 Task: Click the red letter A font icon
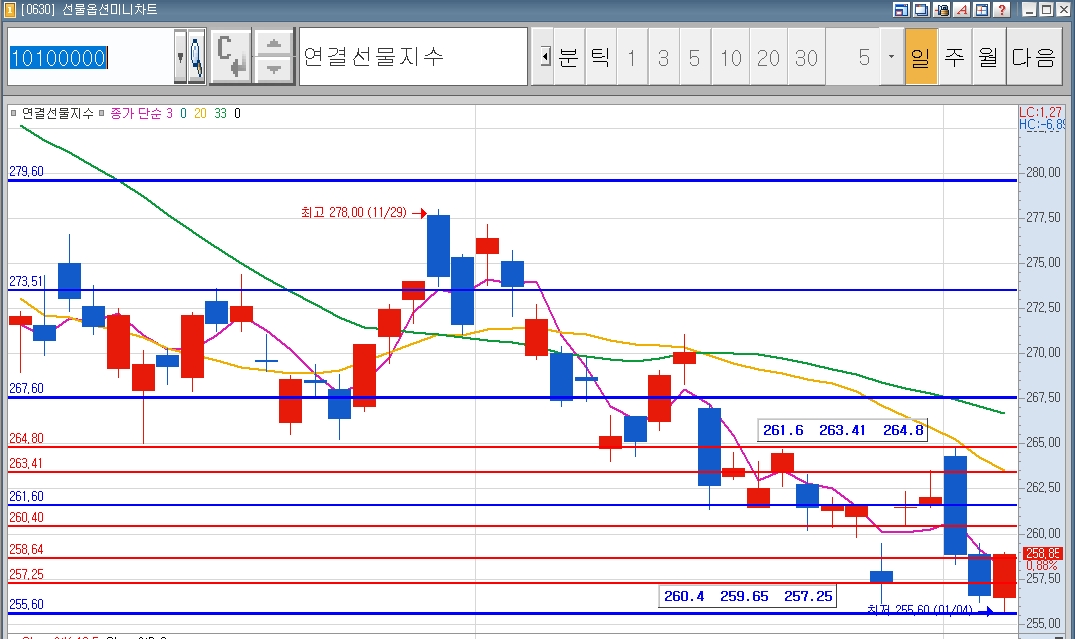[x=961, y=10]
